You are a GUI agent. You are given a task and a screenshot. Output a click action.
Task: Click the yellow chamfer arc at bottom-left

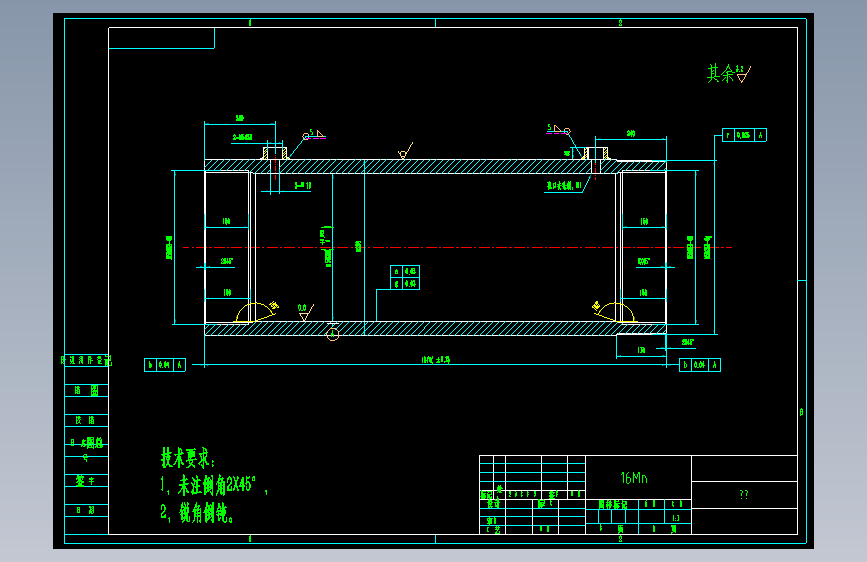[x=257, y=311]
